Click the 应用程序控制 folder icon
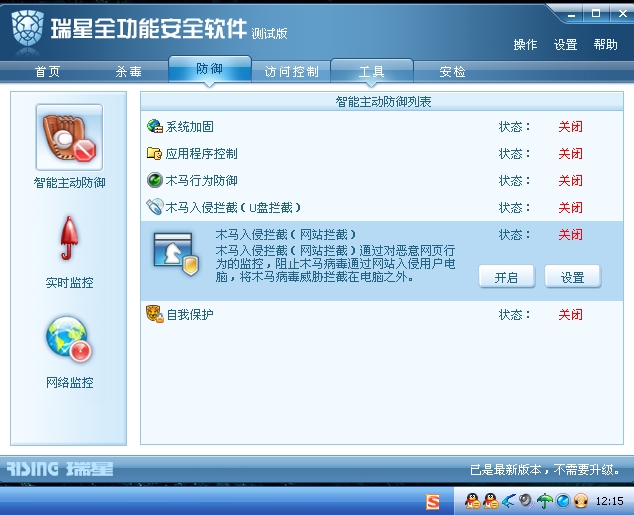 [154, 154]
